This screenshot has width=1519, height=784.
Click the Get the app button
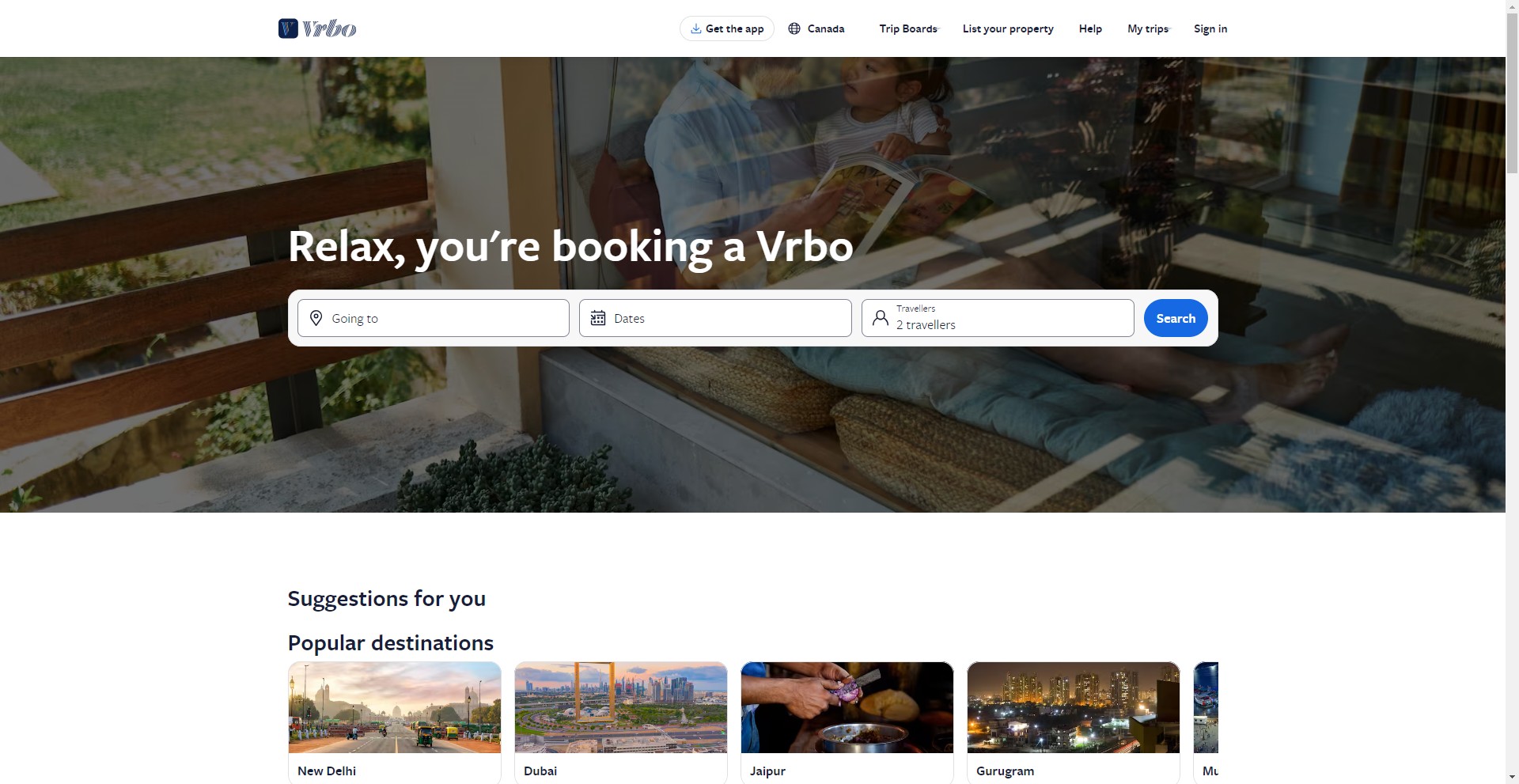click(727, 28)
